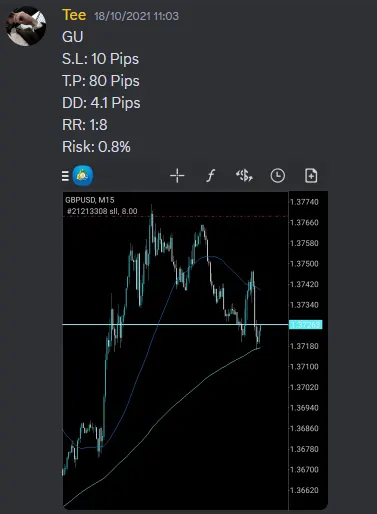The width and height of the screenshot is (377, 514).
Task: Click the message timestamp 18/10/2021 11:03
Action: 136,16
